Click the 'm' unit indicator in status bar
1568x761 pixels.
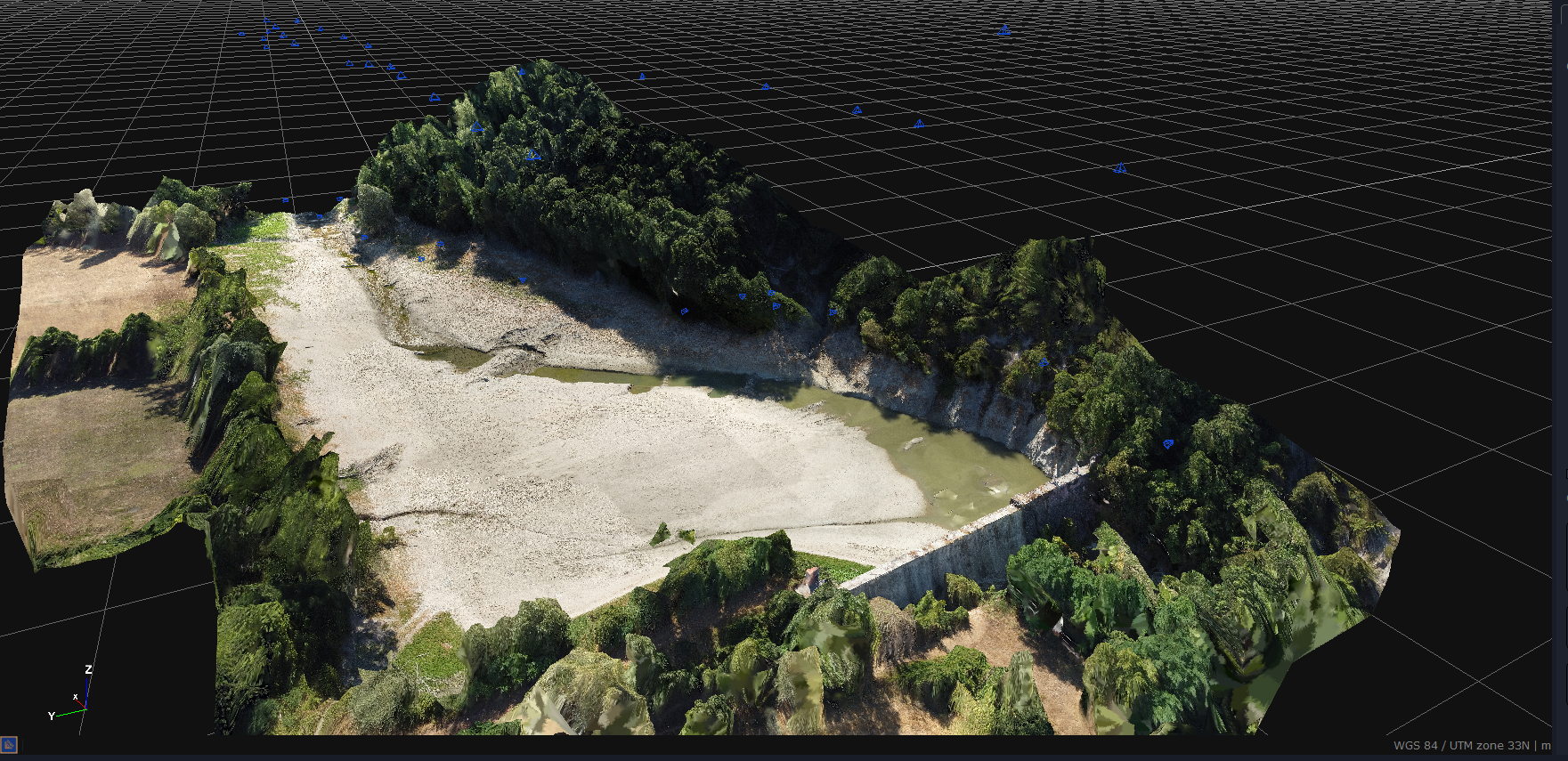pyautogui.click(x=1547, y=746)
